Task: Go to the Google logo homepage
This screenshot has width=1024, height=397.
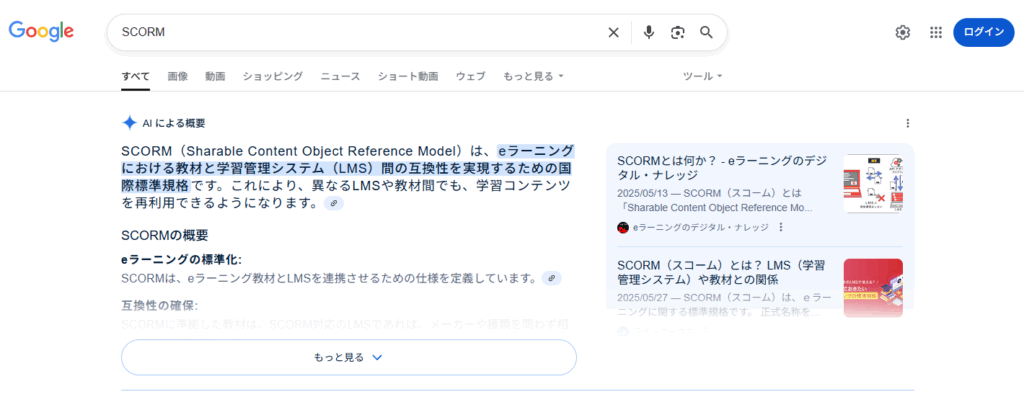Action: coord(41,31)
